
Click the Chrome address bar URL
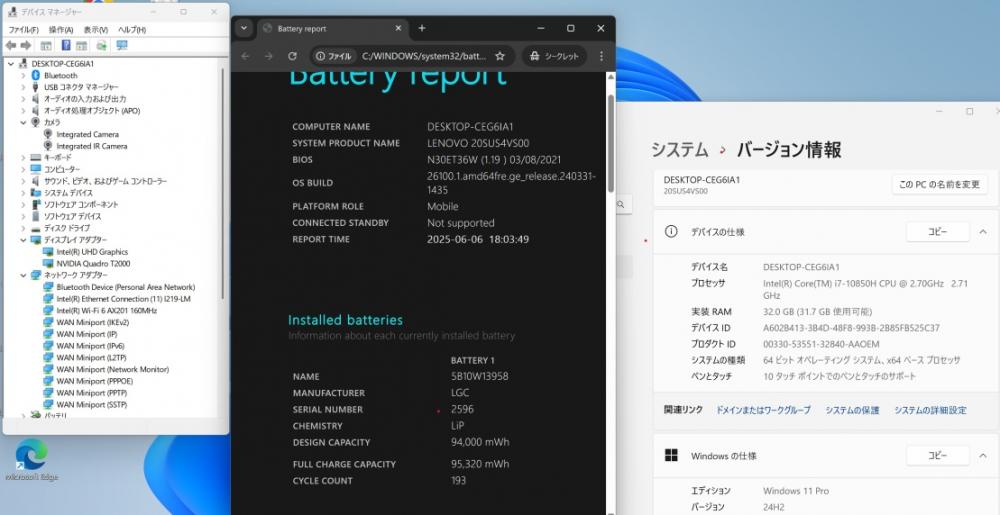pyautogui.click(x=423, y=56)
